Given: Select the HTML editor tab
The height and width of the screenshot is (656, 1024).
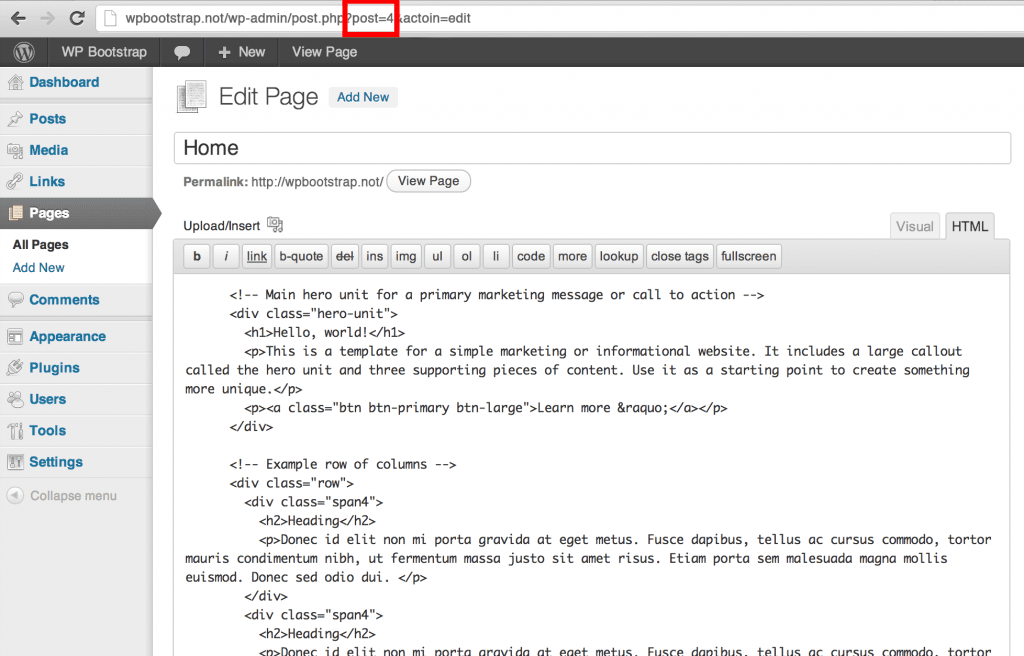Looking at the screenshot, I should pos(969,226).
